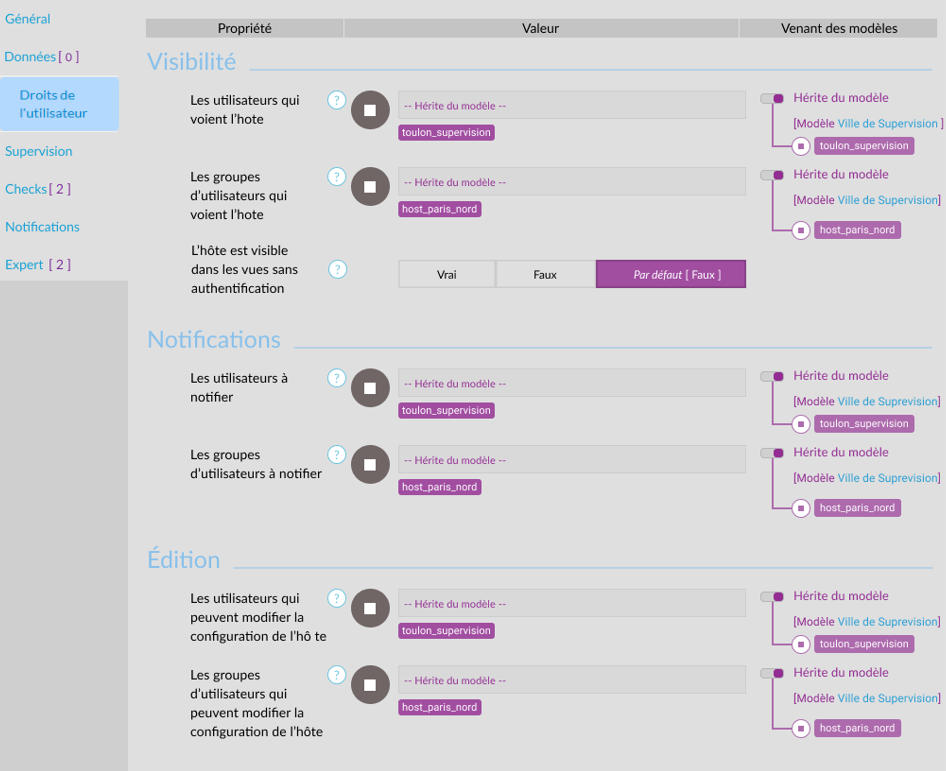Select 'Vrai' for host visibility without authentication

click(x=446, y=274)
